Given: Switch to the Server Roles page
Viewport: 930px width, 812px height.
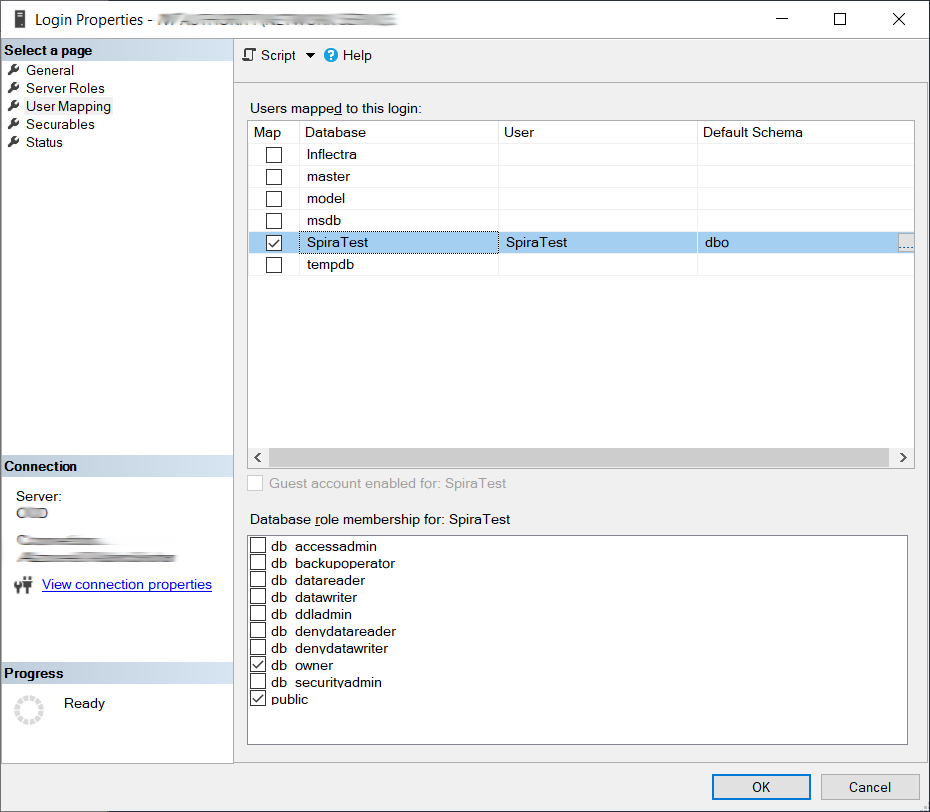Looking at the screenshot, I should click(65, 88).
